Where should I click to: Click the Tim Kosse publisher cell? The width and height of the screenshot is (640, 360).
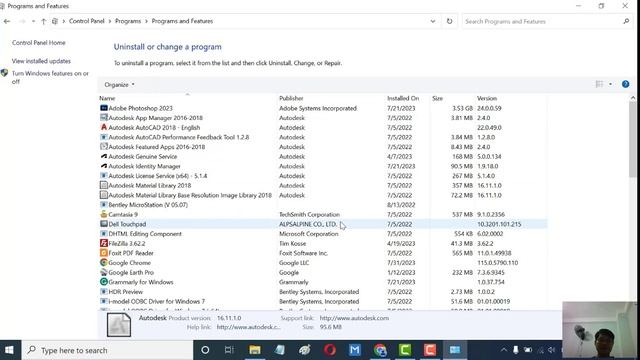[293, 243]
